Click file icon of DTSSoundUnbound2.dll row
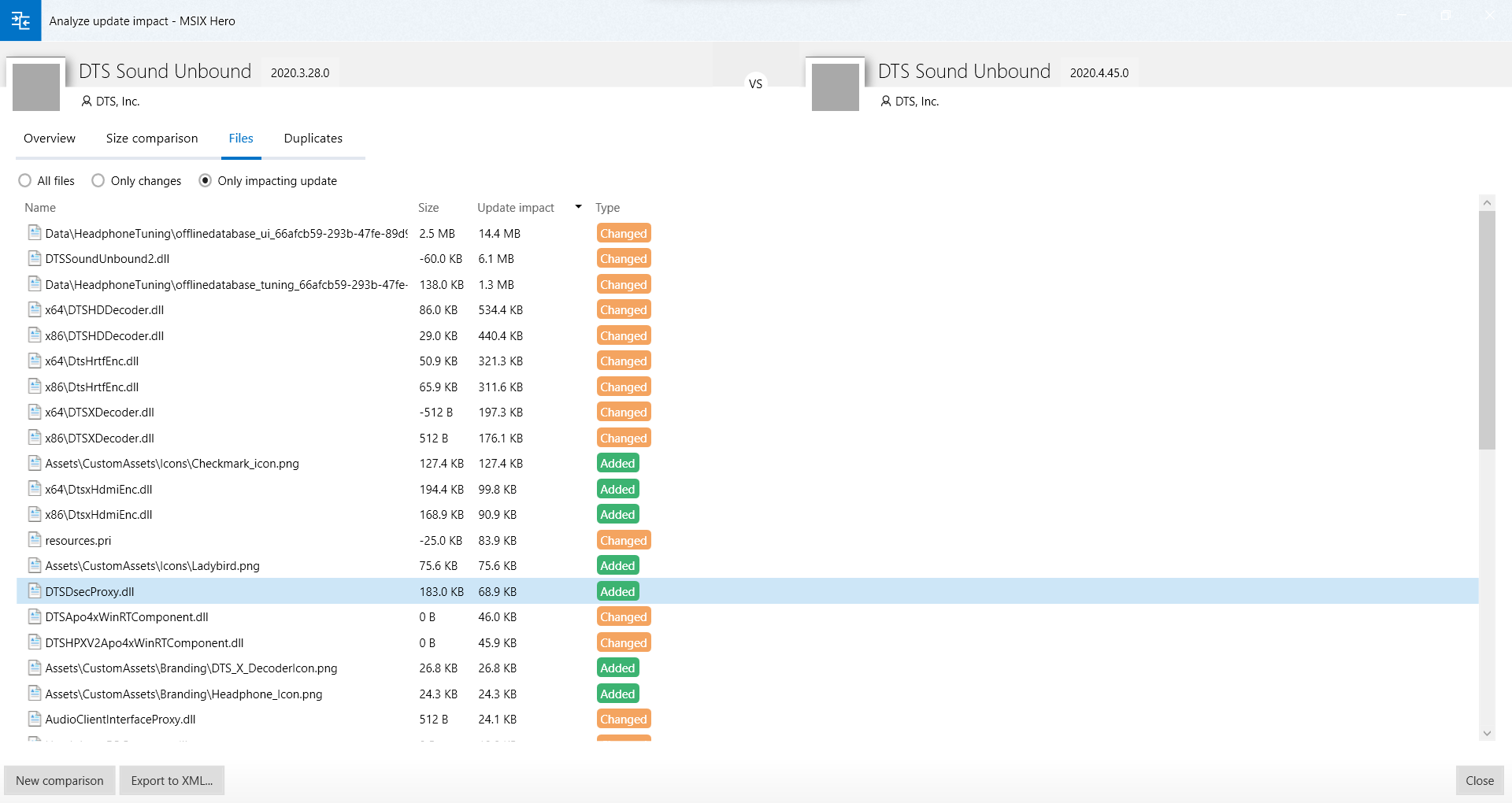 tap(35, 258)
